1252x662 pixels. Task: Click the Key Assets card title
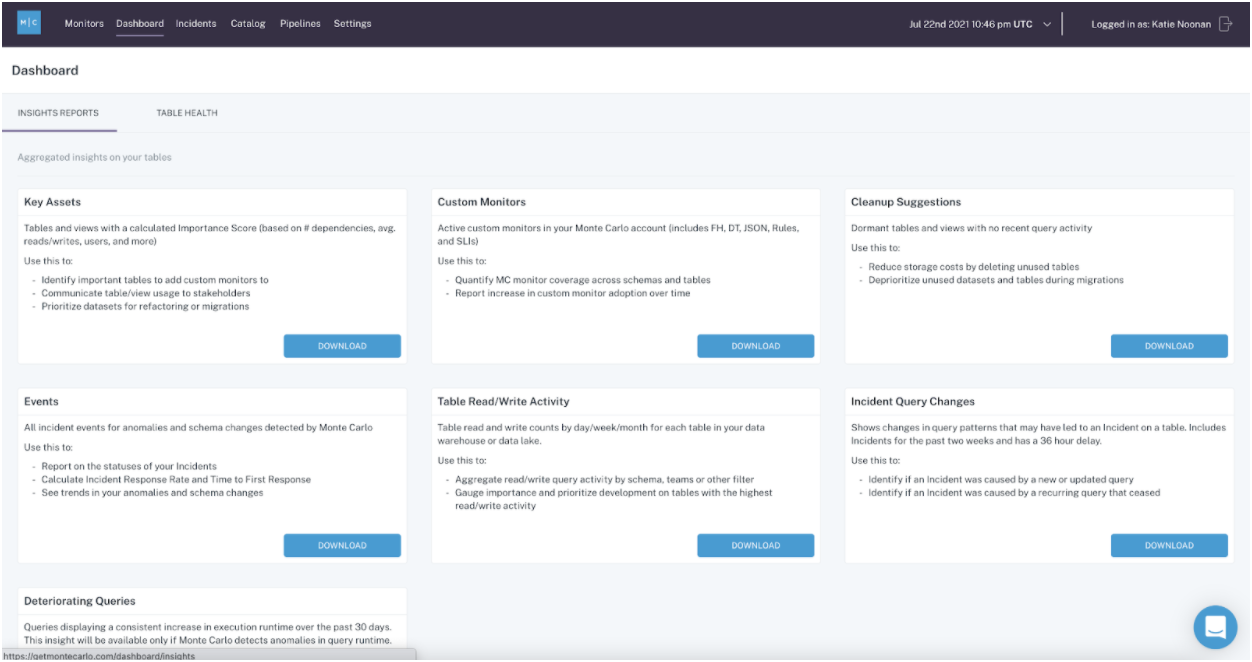[53, 202]
